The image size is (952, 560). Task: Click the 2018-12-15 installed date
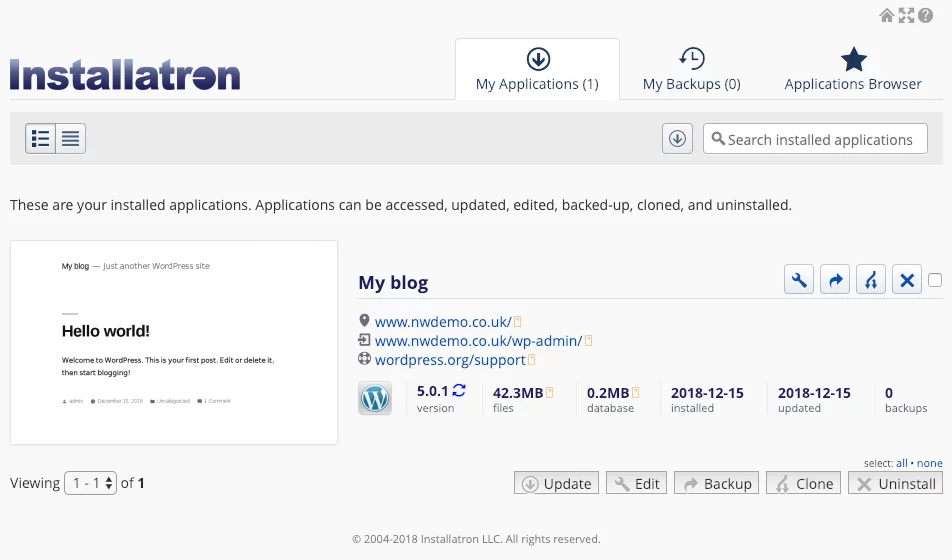(707, 393)
